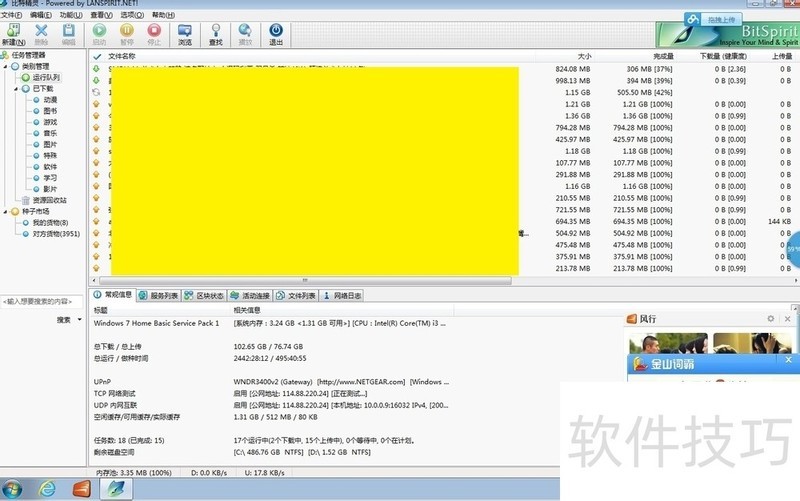Select the 游戏 category
Screen dimensions: 800x501
click(51, 122)
